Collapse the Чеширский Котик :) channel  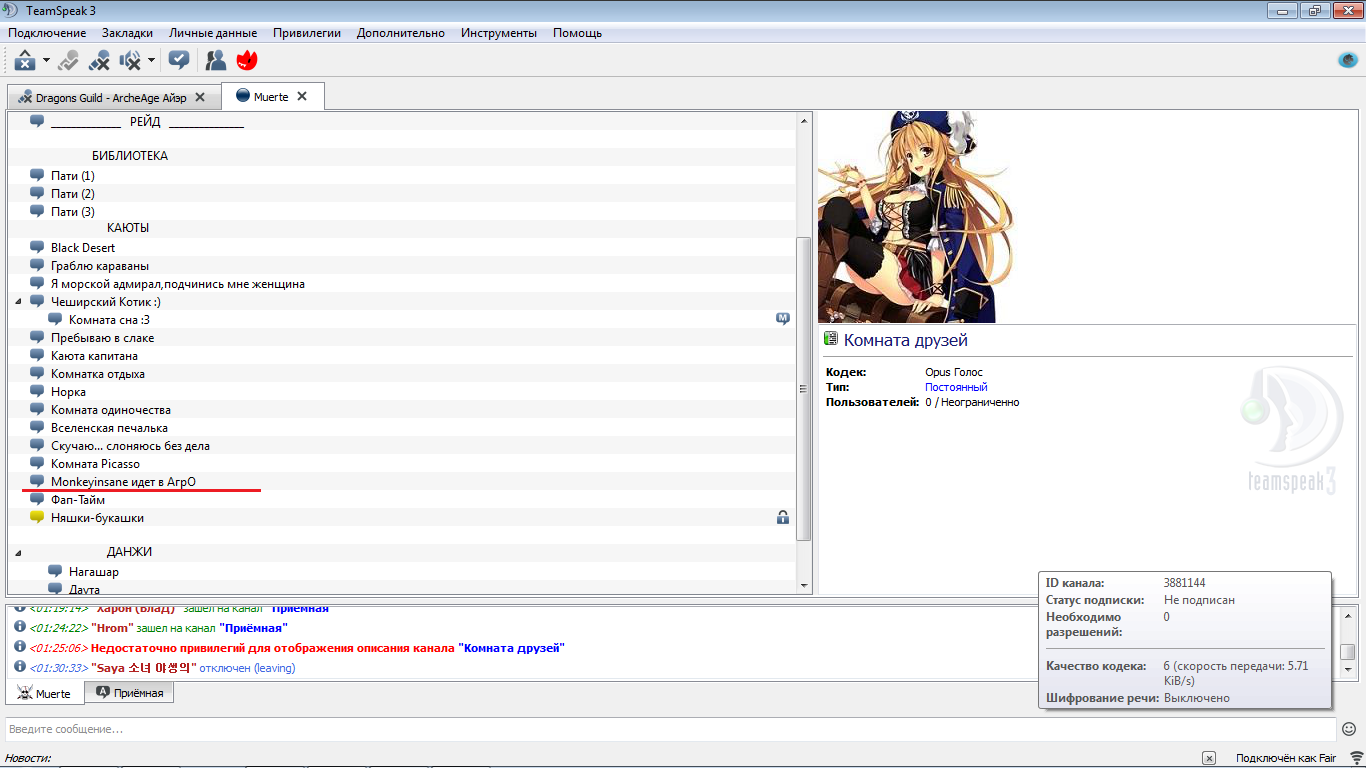[x=19, y=301]
